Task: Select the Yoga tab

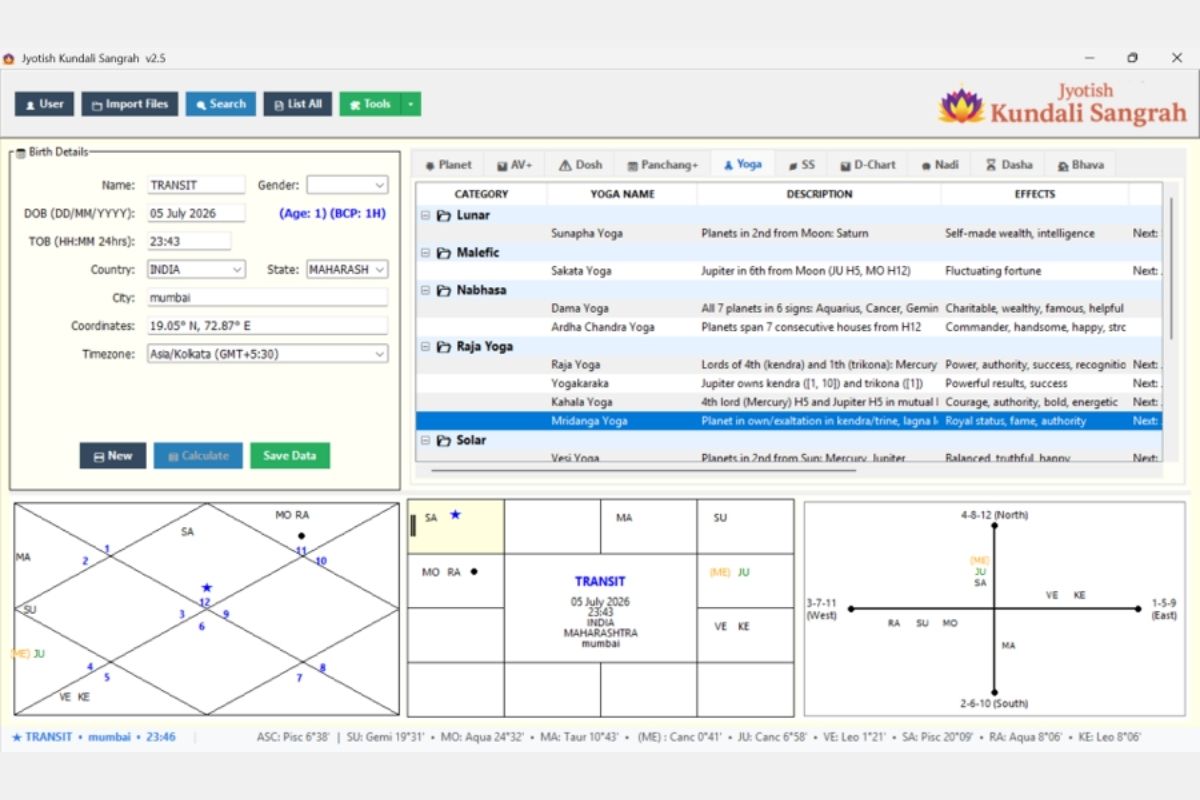Action: pos(742,164)
